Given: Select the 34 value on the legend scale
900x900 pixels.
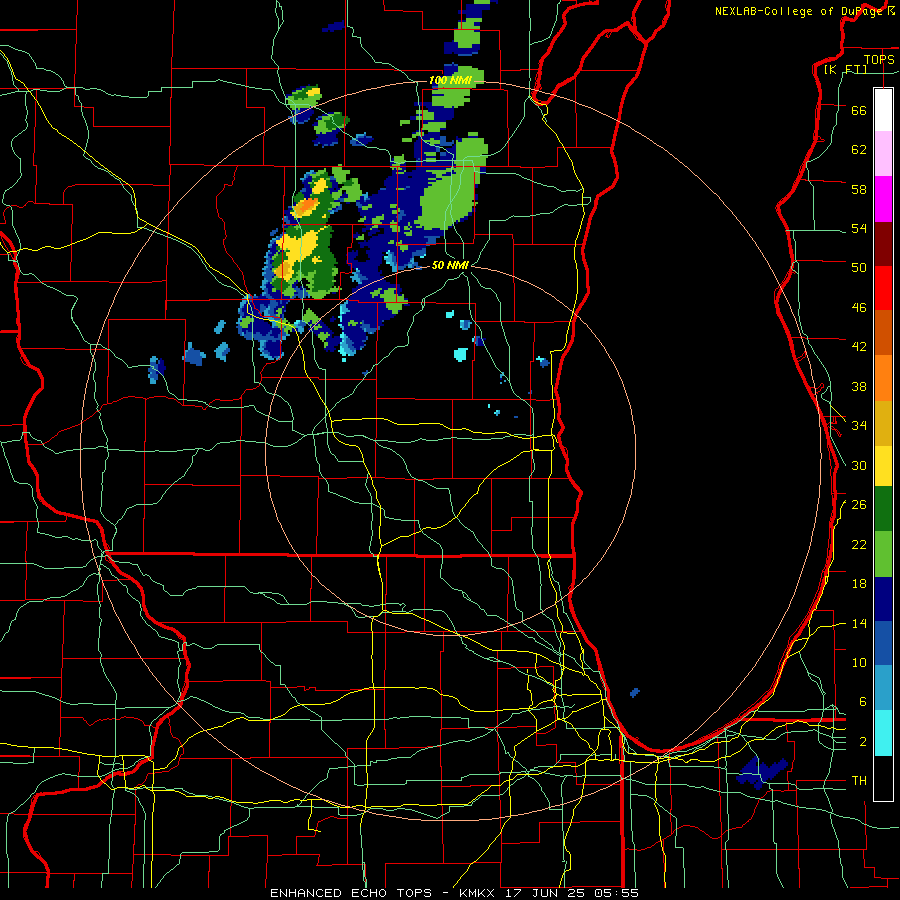Looking at the screenshot, I should tap(859, 425).
